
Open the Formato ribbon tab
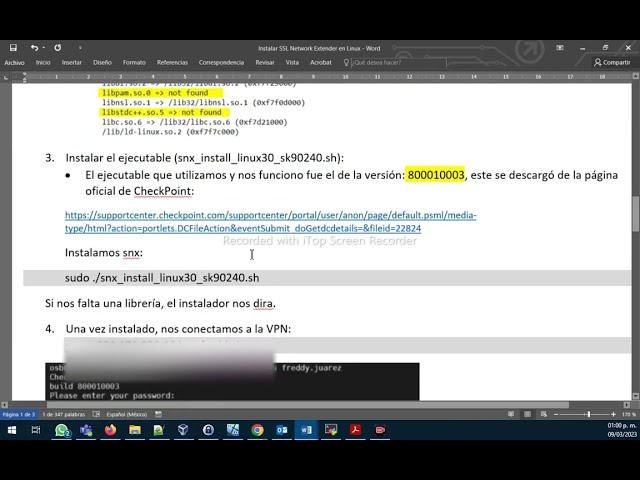[134, 62]
